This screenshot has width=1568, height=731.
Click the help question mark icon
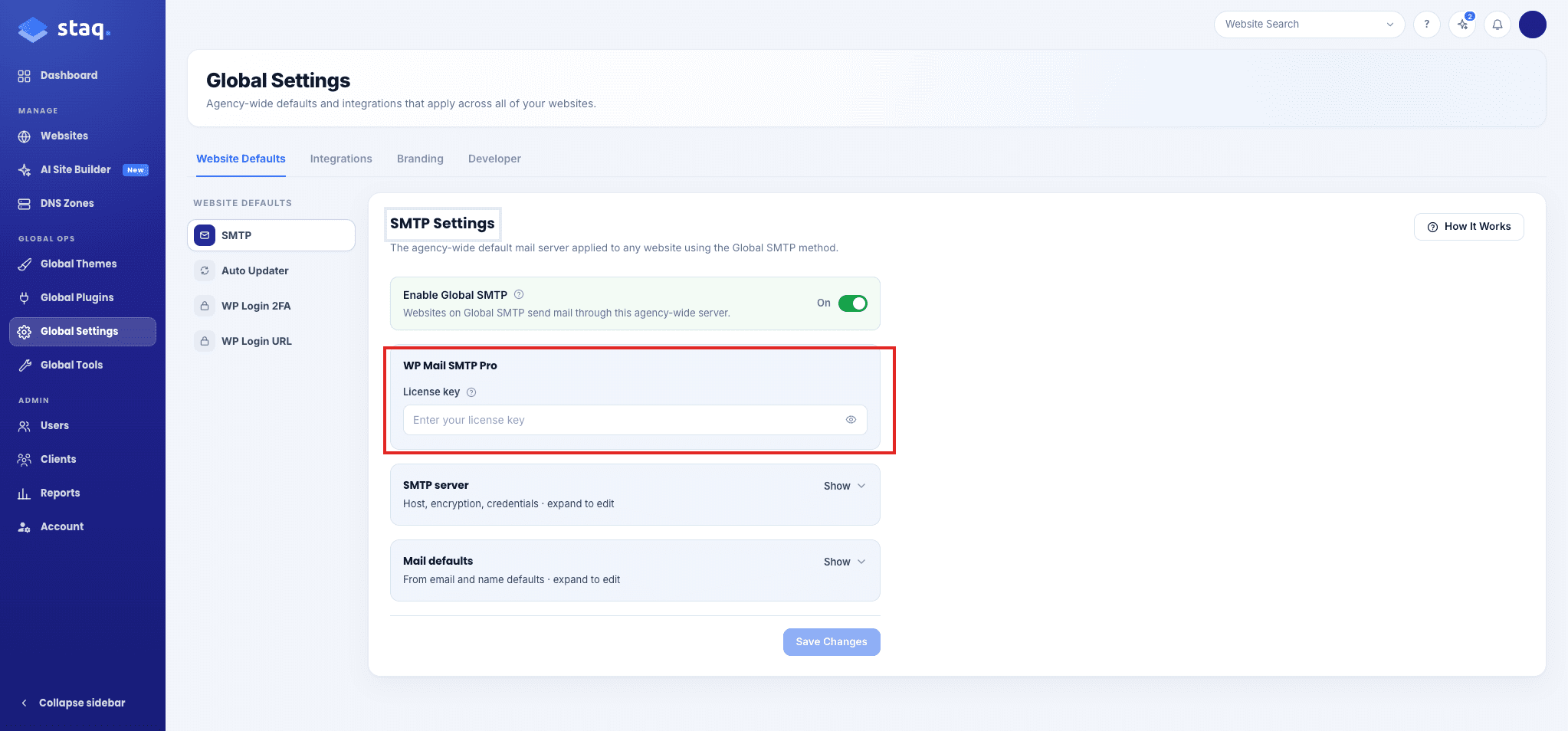(1426, 25)
